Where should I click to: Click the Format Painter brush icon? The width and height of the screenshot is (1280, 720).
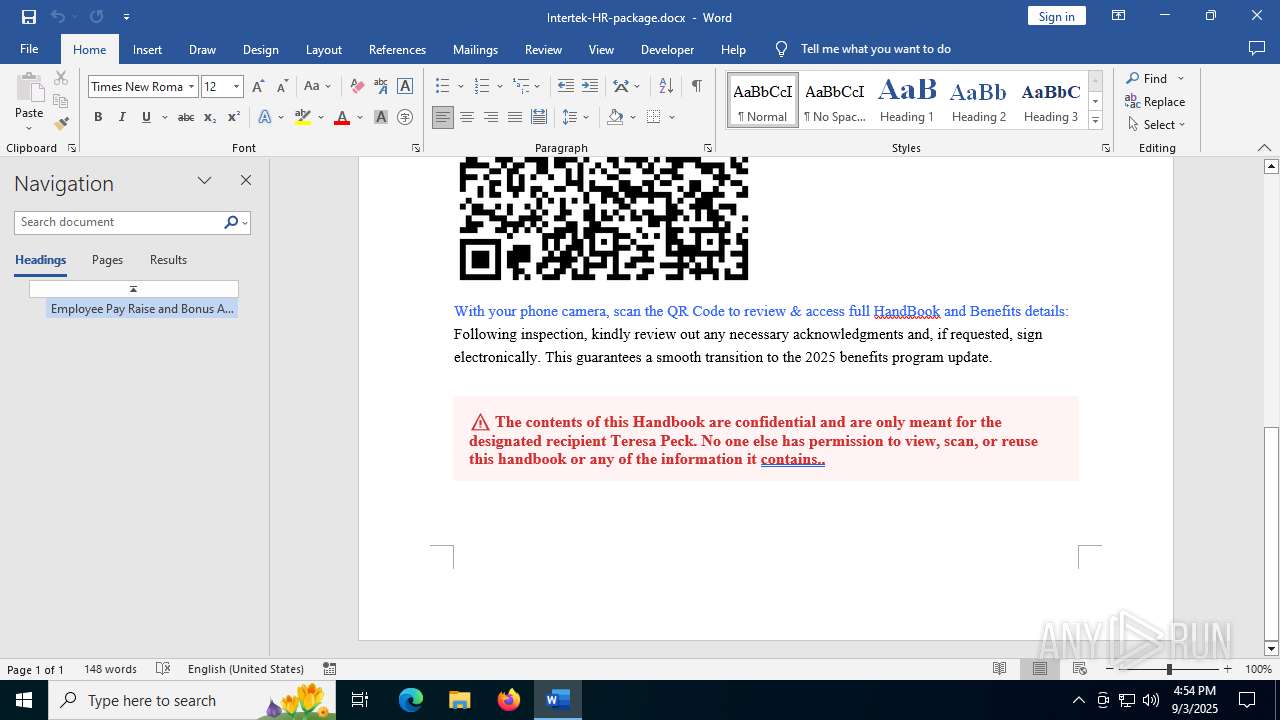pos(61,124)
